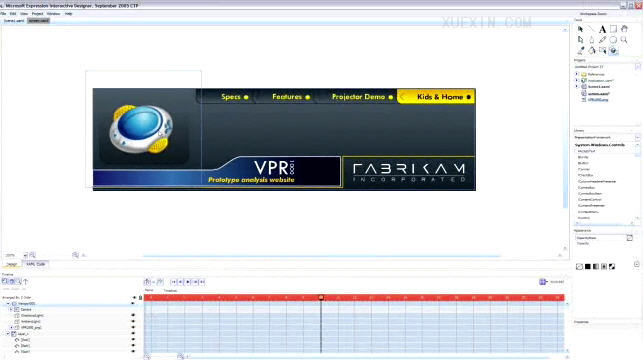
Task: Open the Project menu
Action: (x=38, y=14)
